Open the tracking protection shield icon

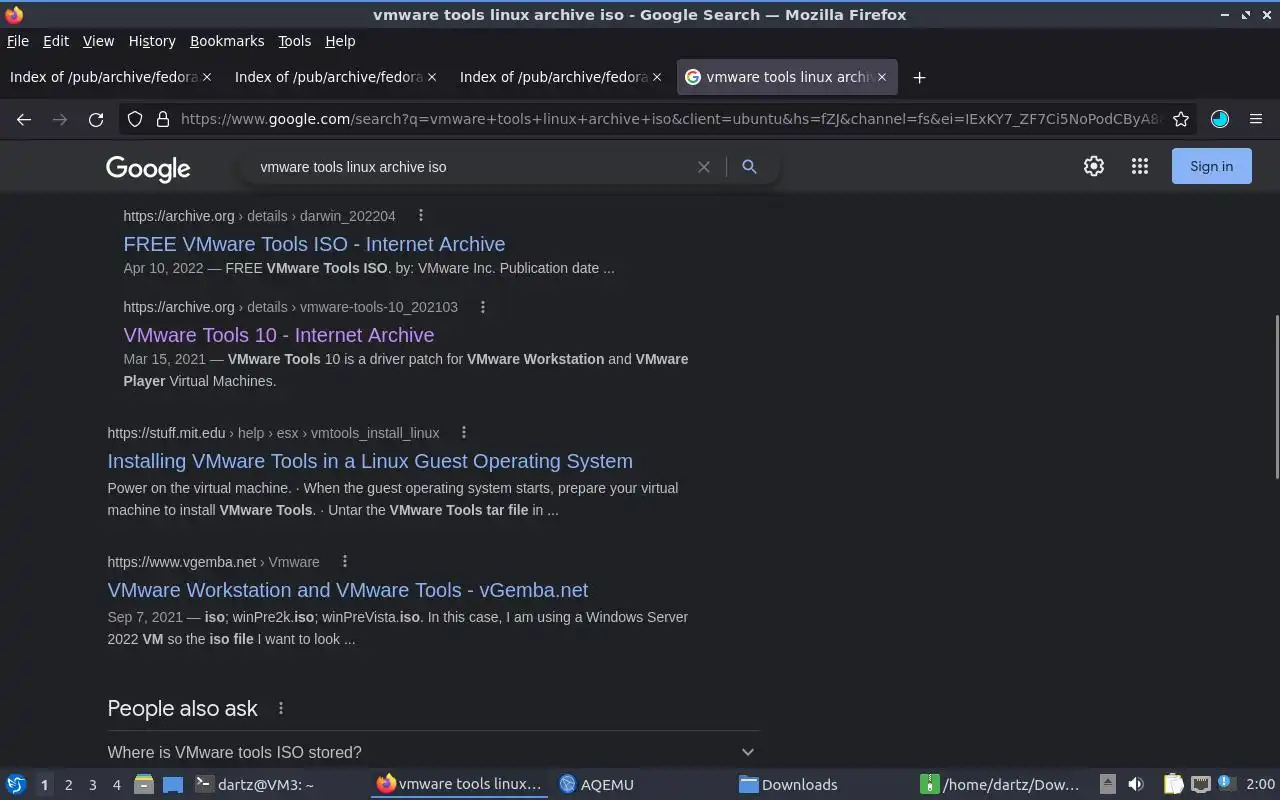pos(135,119)
